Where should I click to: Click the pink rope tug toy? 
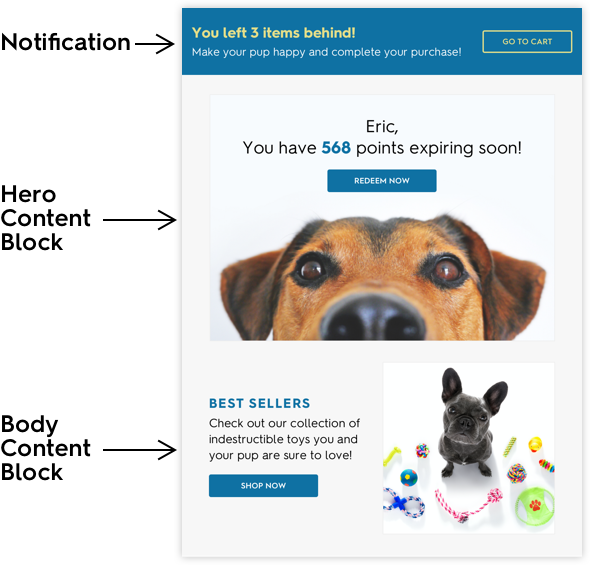469,505
